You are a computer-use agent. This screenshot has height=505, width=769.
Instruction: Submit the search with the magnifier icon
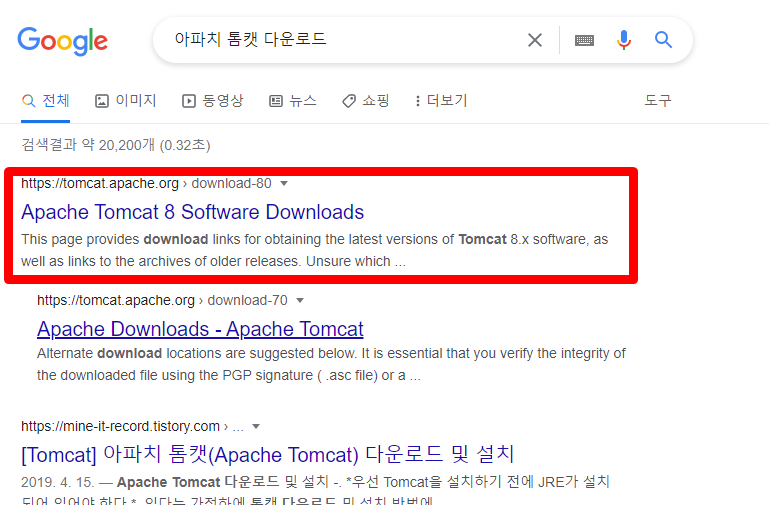click(663, 40)
